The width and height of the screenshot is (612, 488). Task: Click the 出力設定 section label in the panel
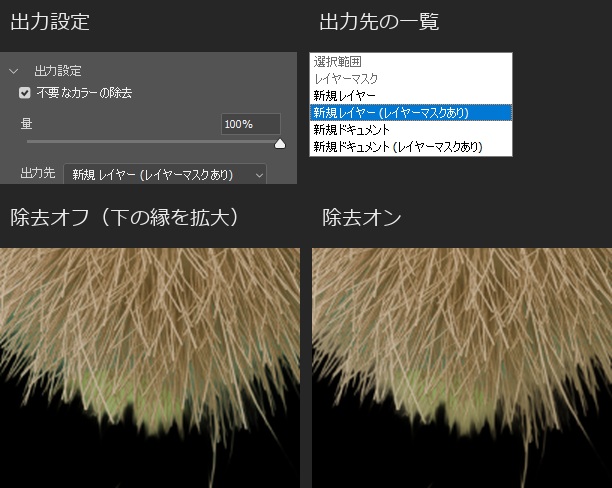58,71
